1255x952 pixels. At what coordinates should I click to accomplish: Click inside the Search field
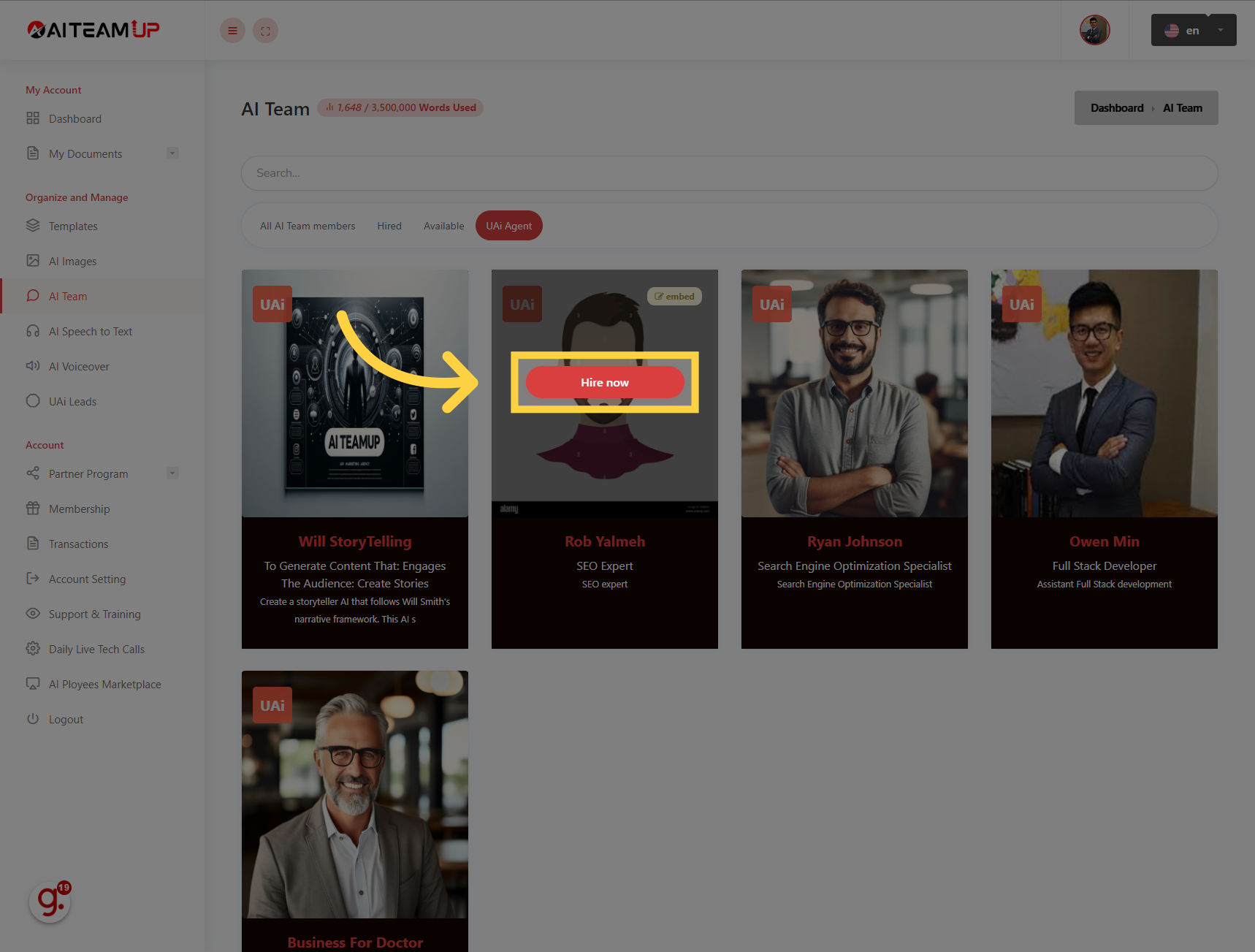[729, 173]
